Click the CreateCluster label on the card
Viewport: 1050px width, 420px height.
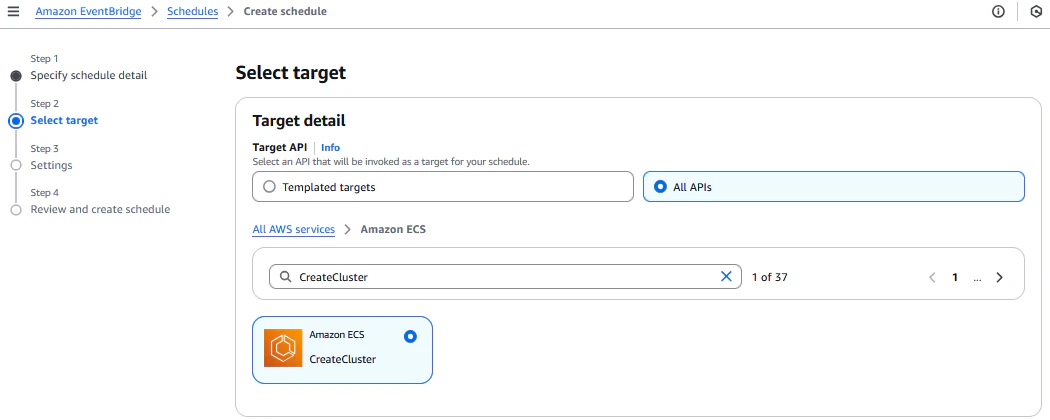tap(343, 359)
